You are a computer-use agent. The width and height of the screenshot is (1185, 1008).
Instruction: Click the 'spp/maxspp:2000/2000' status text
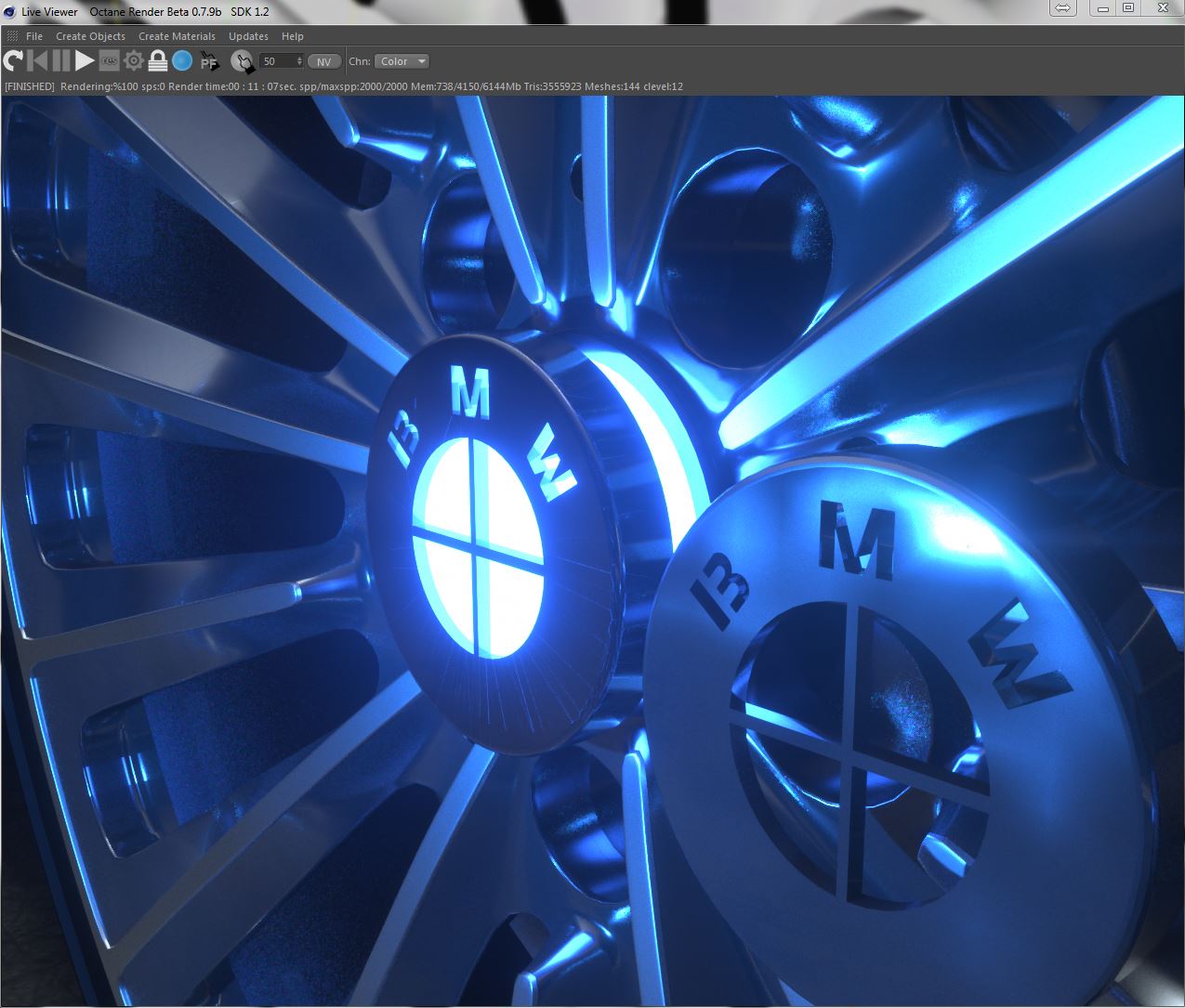(x=352, y=86)
